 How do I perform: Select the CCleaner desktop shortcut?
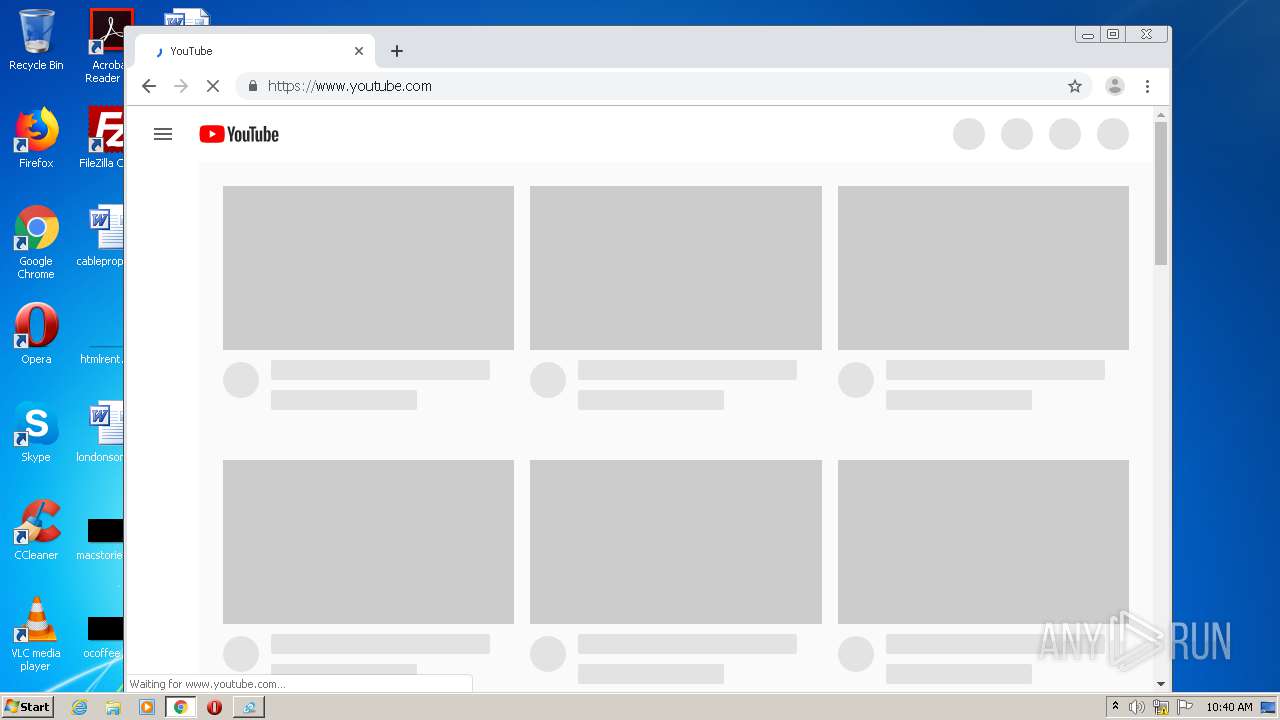[36, 530]
